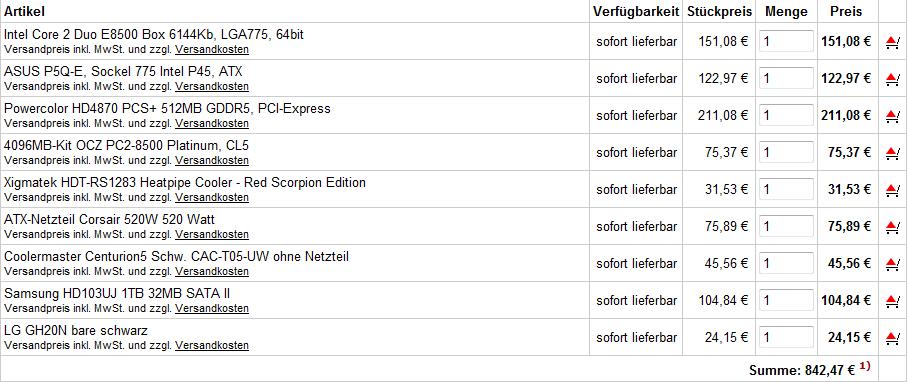Remove Intel Core 2 Duo E8500 from cart
Screen dimensions: 908x382
892,42
